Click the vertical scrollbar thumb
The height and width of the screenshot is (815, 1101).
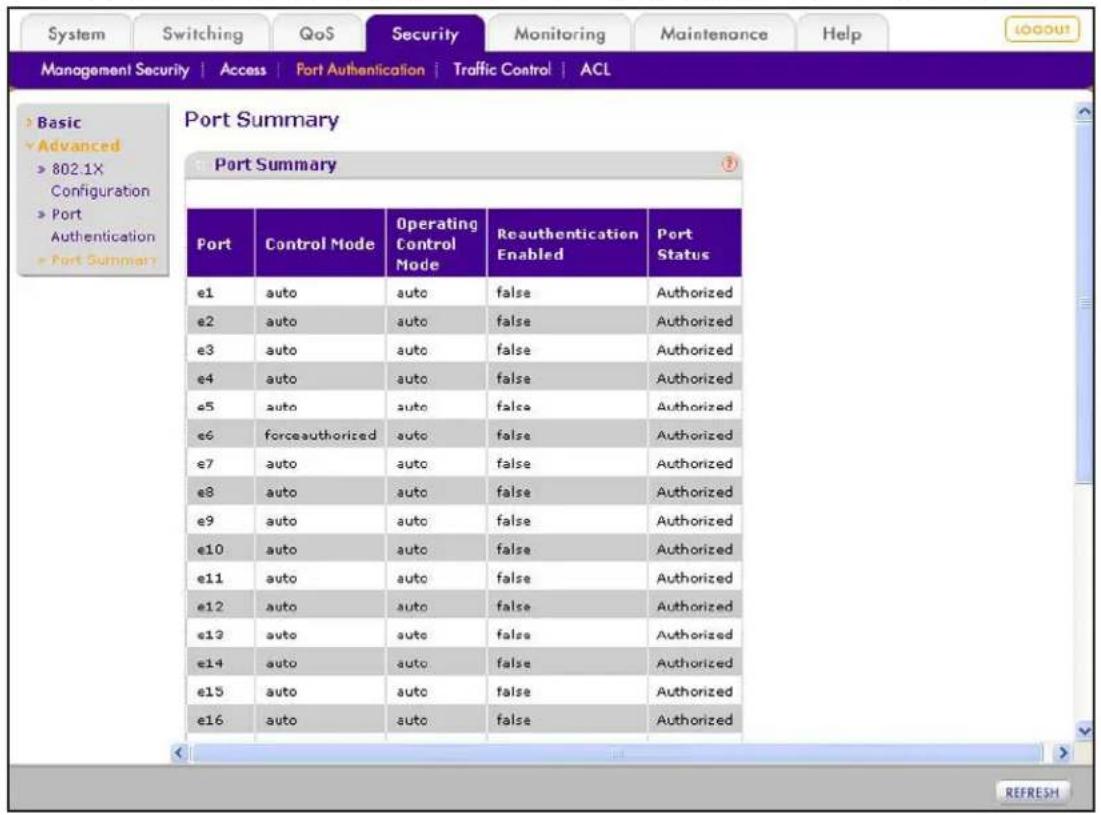(x=1084, y=303)
